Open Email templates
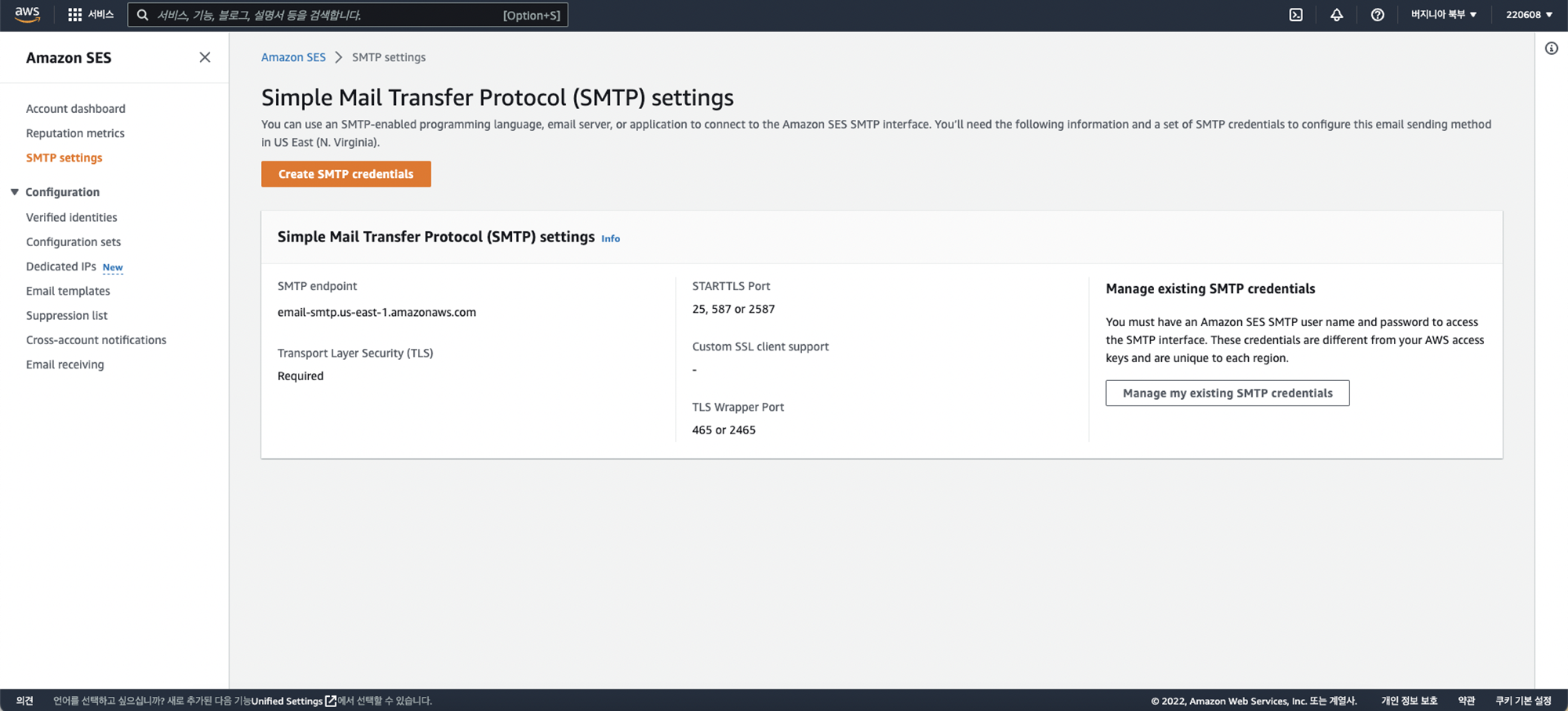The image size is (1568, 711). [68, 291]
